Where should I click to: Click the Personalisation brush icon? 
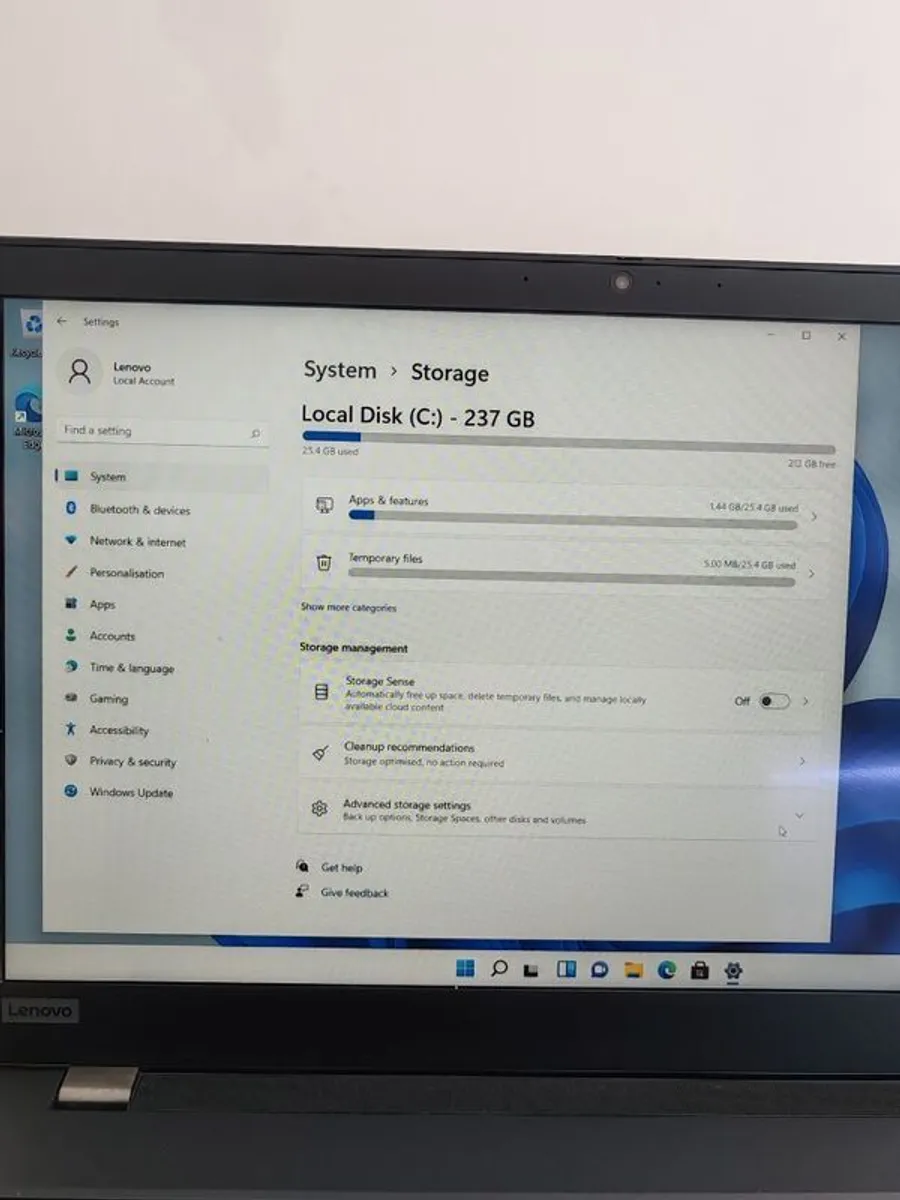[x=71, y=572]
